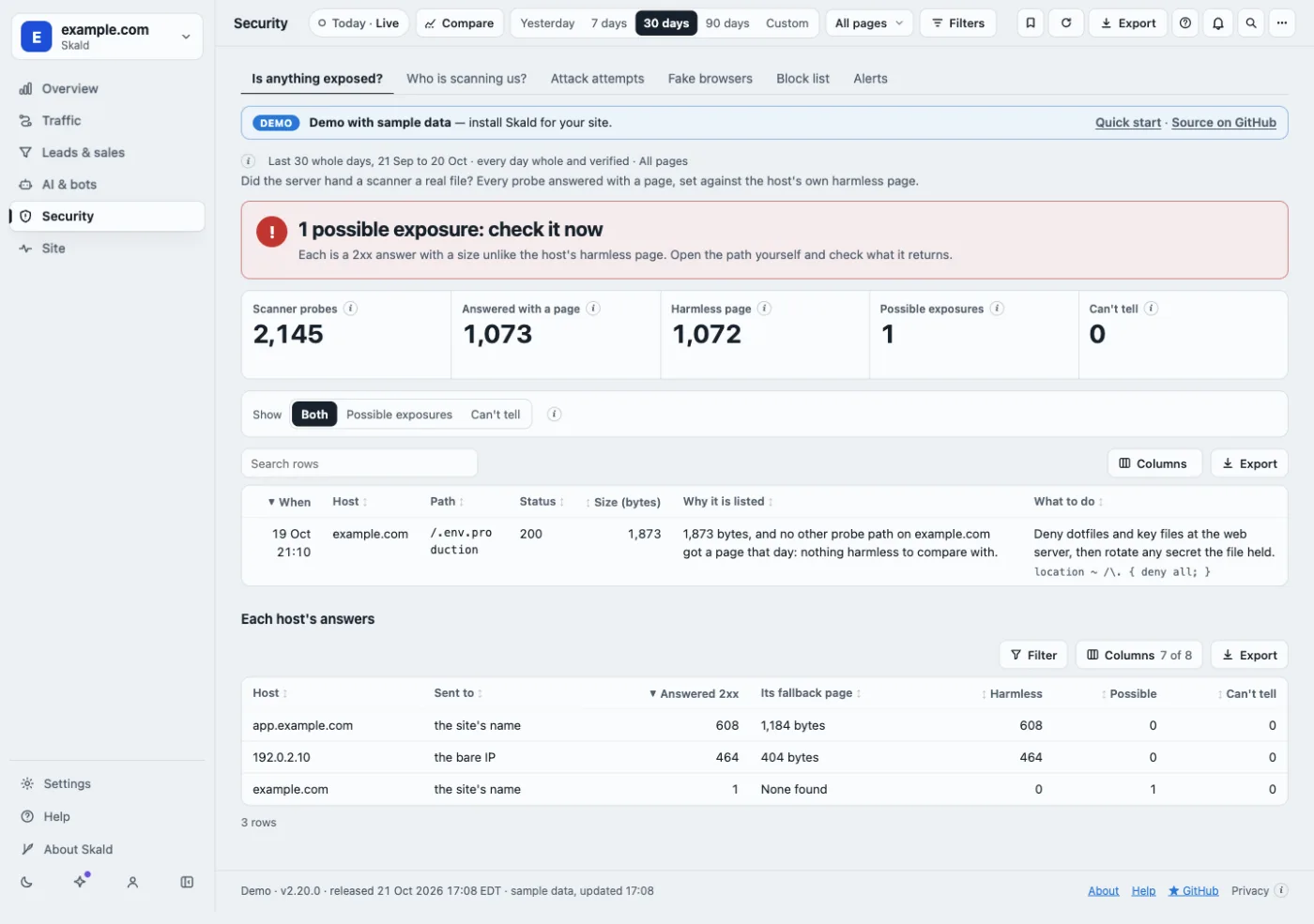Image resolution: width=1314 pixels, height=924 pixels.
Task: Show info for Can't tell card
Action: [1151, 308]
